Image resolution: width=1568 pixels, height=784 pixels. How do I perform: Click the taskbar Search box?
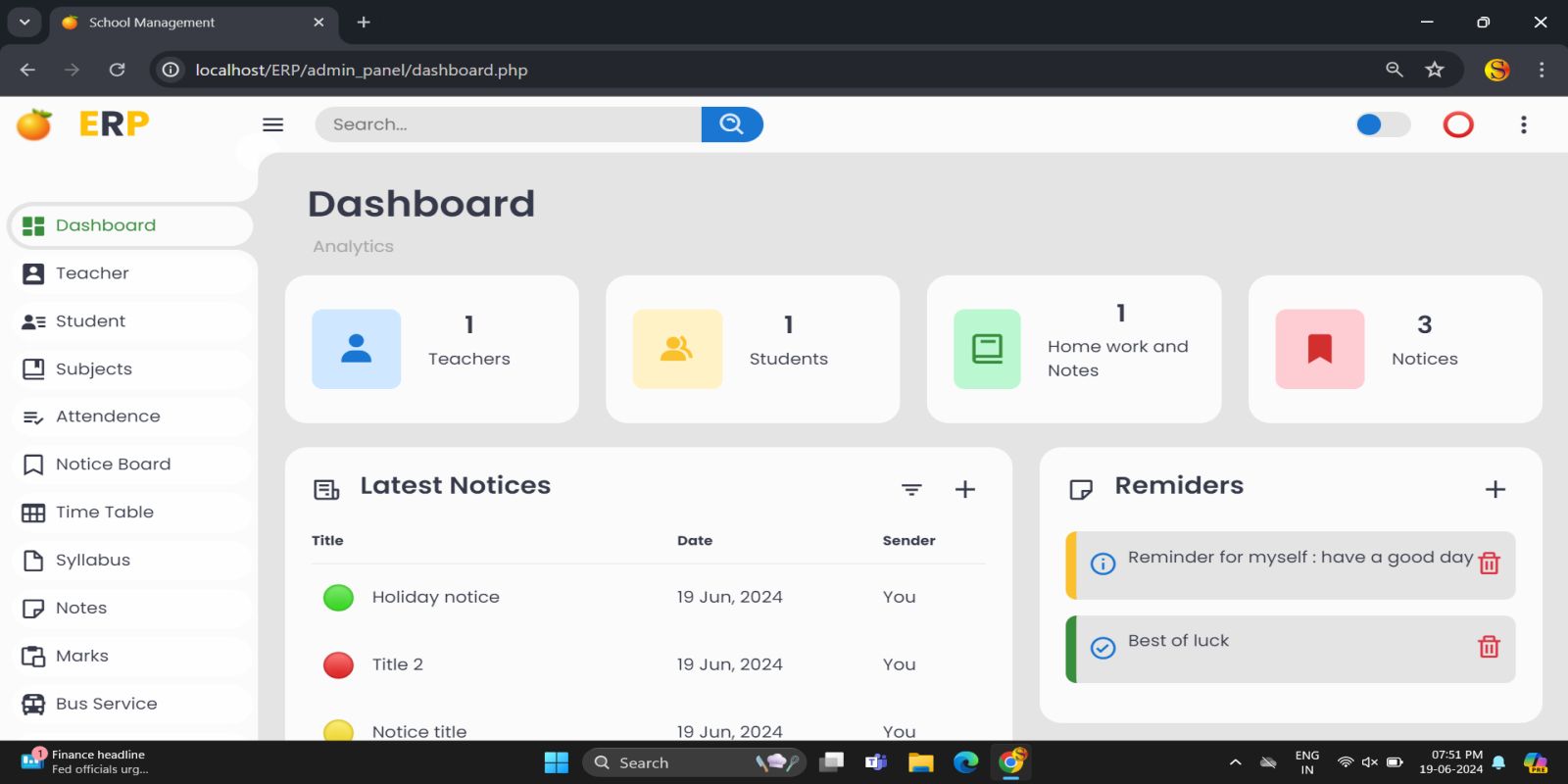694,762
